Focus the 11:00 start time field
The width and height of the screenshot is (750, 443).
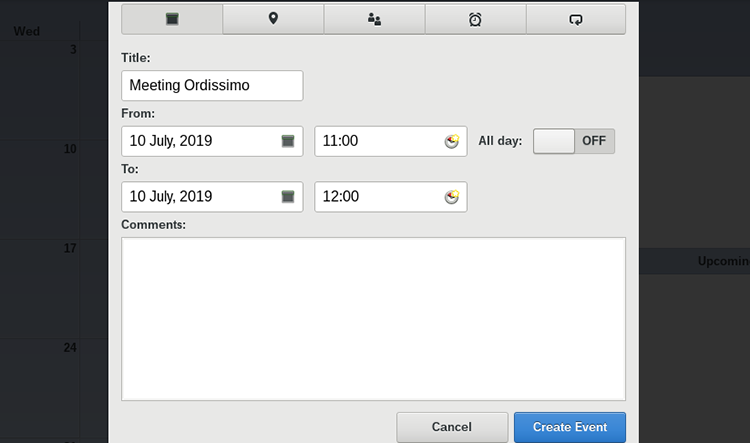391,141
